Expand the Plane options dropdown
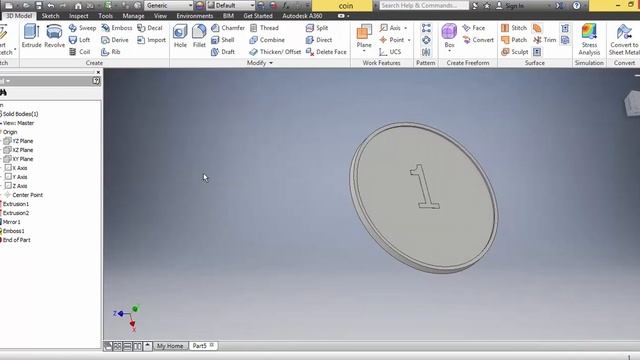The width and height of the screenshot is (640, 360). pos(364,51)
